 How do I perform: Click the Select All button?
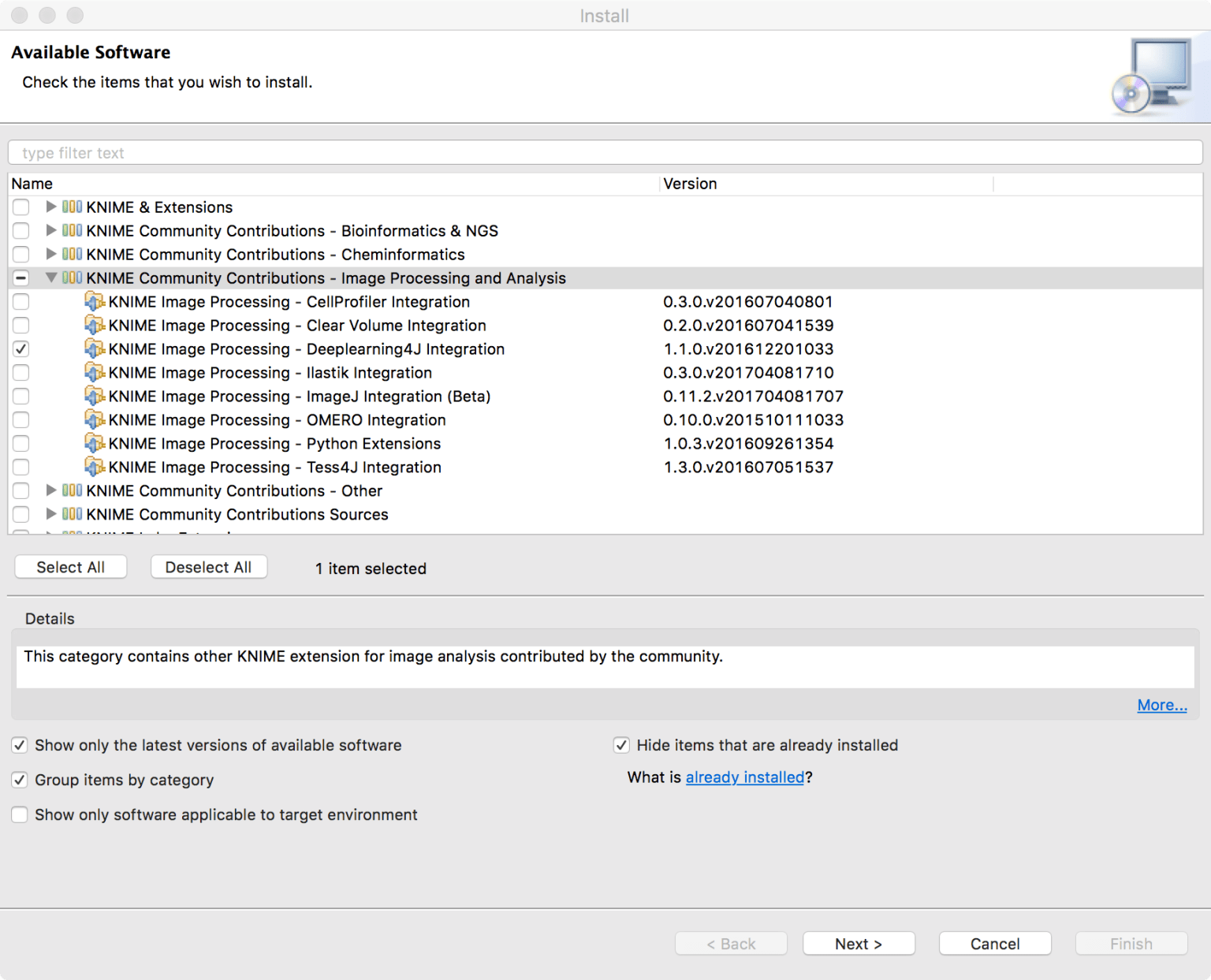(71, 567)
